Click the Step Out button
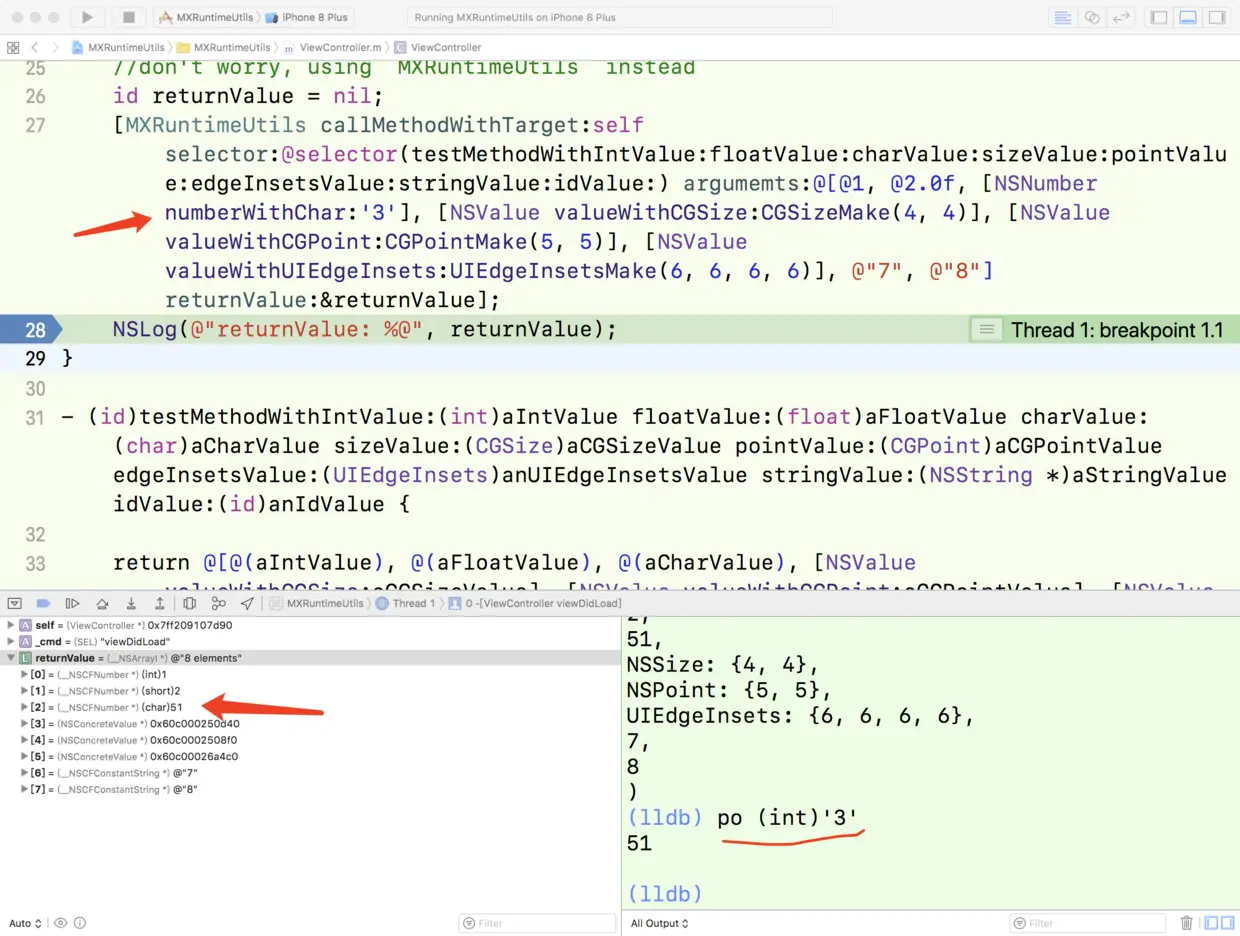The width and height of the screenshot is (1240, 936). tap(159, 603)
